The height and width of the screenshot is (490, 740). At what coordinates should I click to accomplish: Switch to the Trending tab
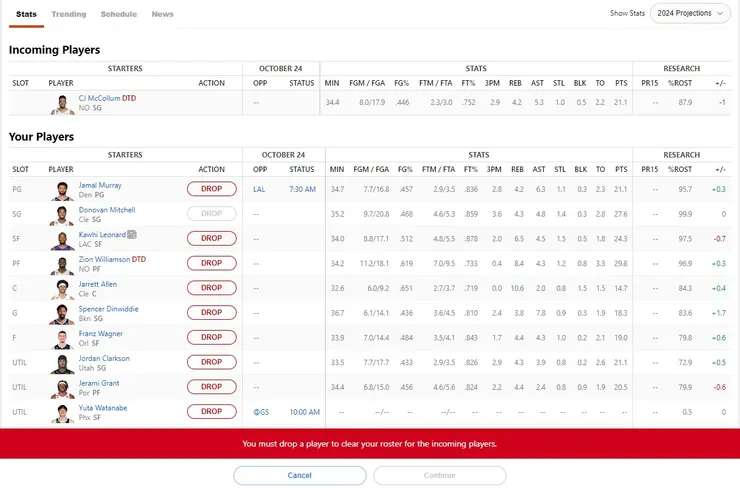click(69, 14)
